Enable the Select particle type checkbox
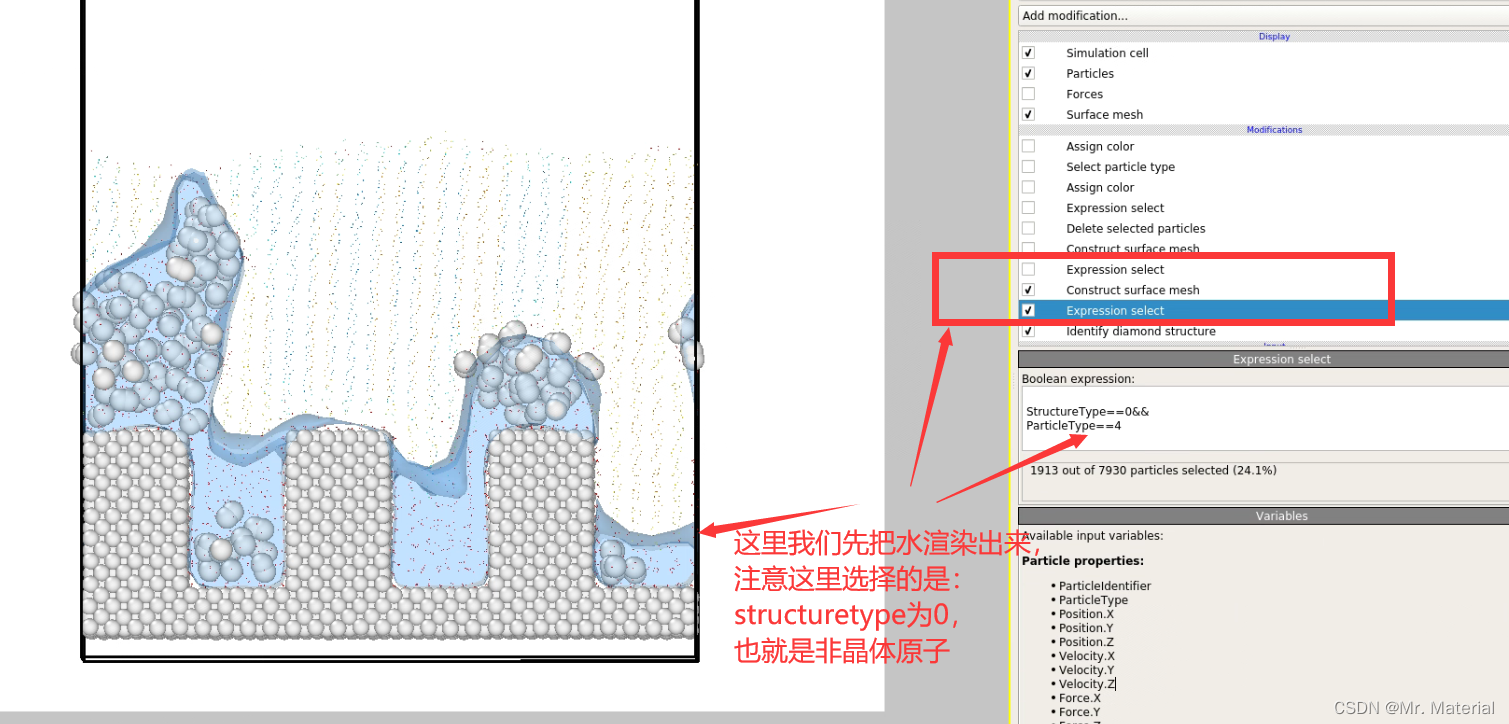Screen dimensions: 1509x724 [x=1028, y=167]
